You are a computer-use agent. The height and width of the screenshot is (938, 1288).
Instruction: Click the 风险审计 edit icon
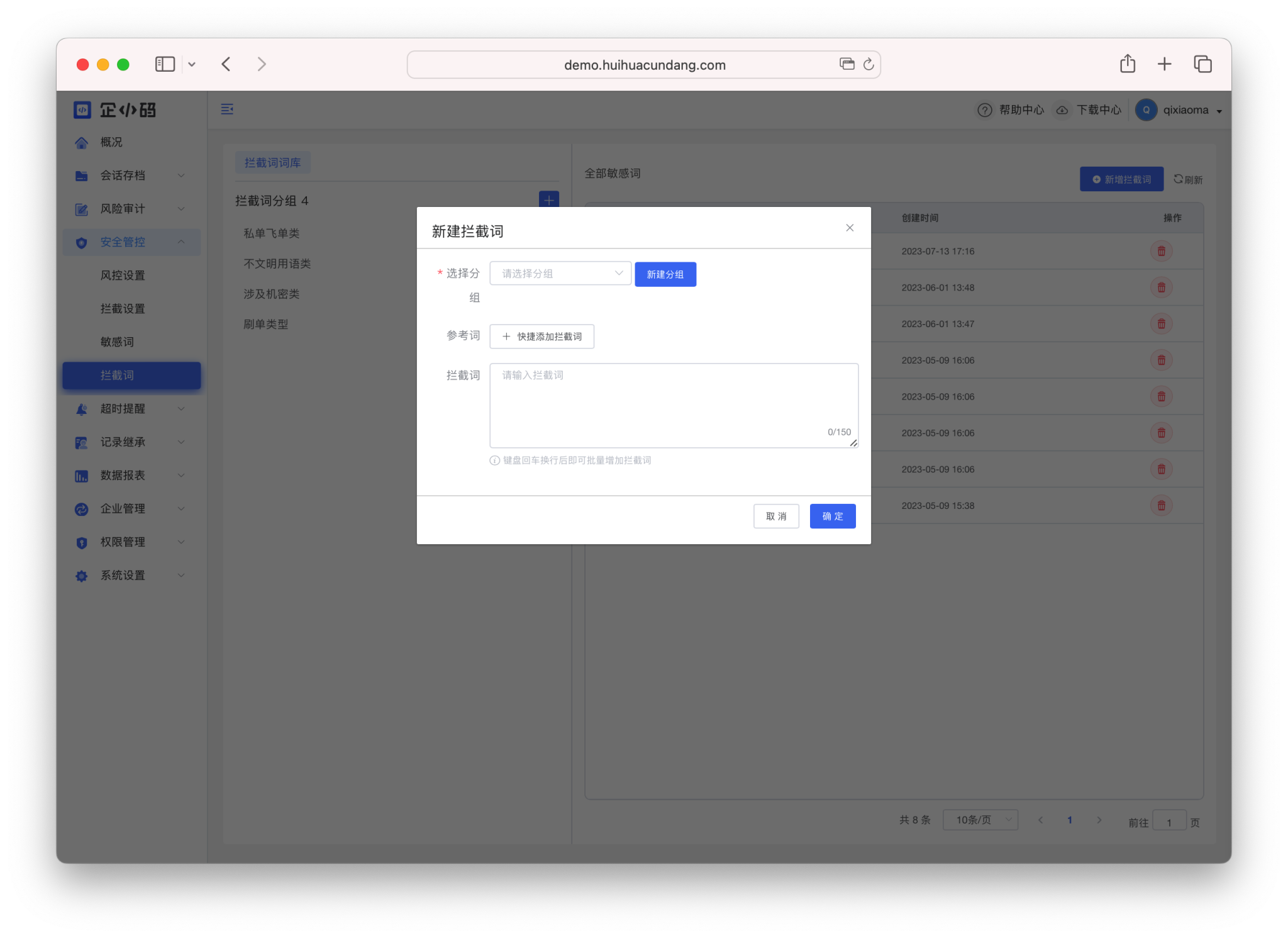pos(81,209)
